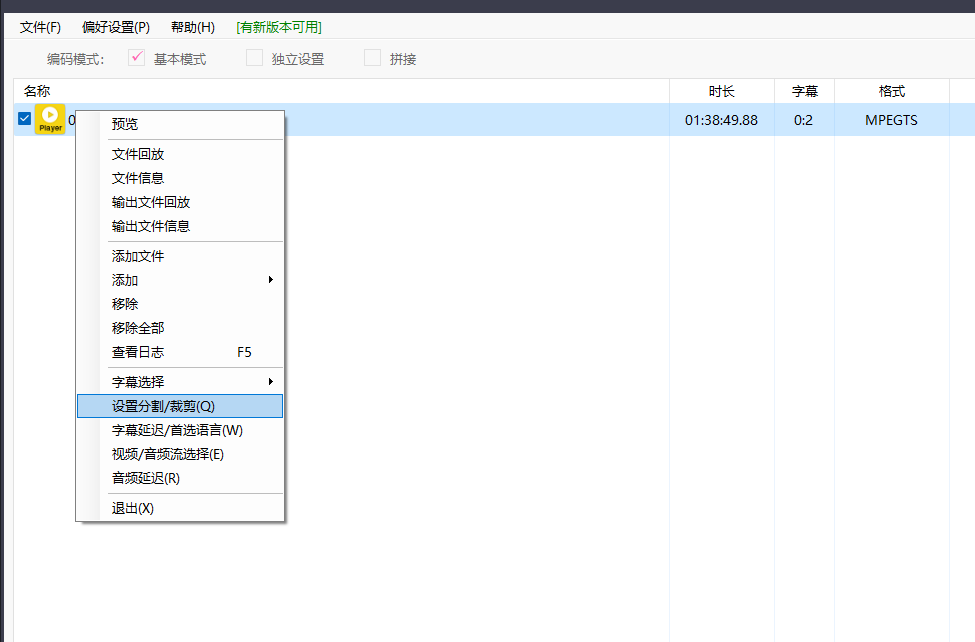Click 移除全部 in the context menu
Screen dimensions: 975x642
coord(180,328)
